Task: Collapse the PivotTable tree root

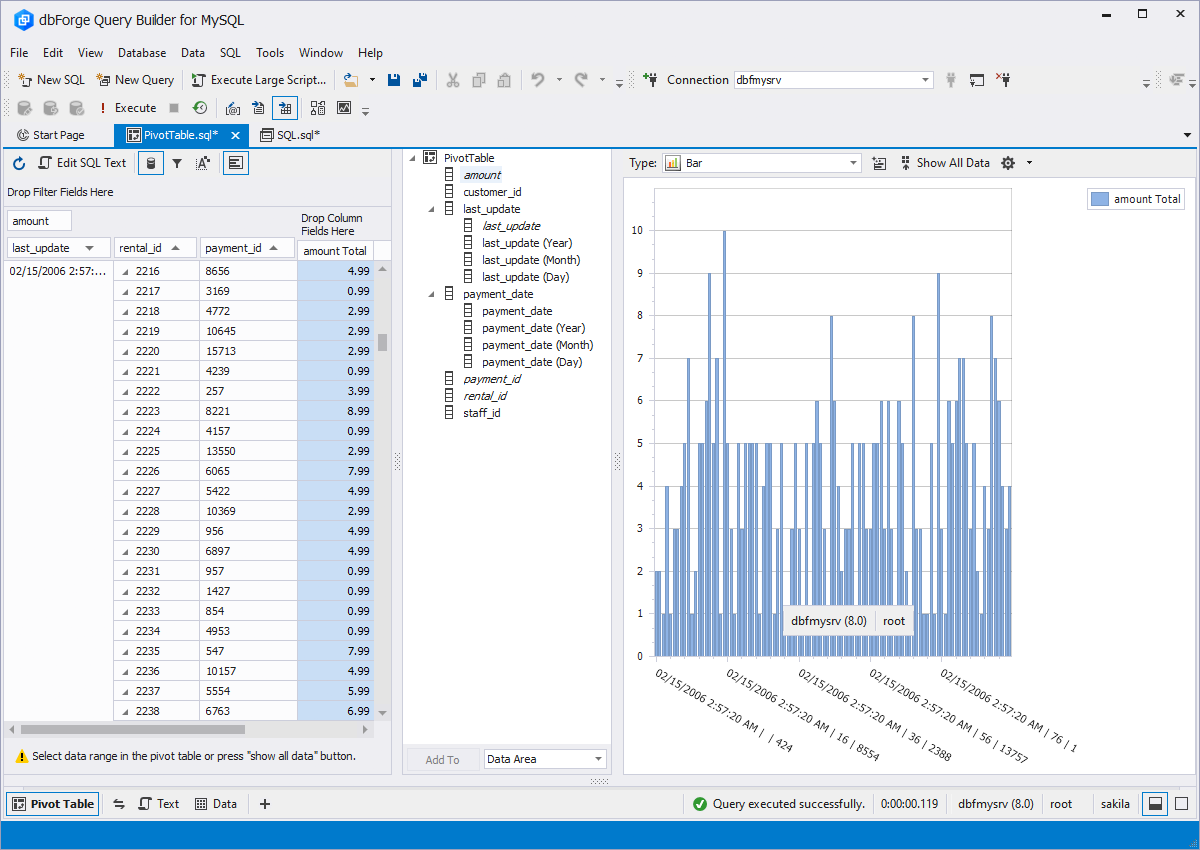Action: click(414, 158)
